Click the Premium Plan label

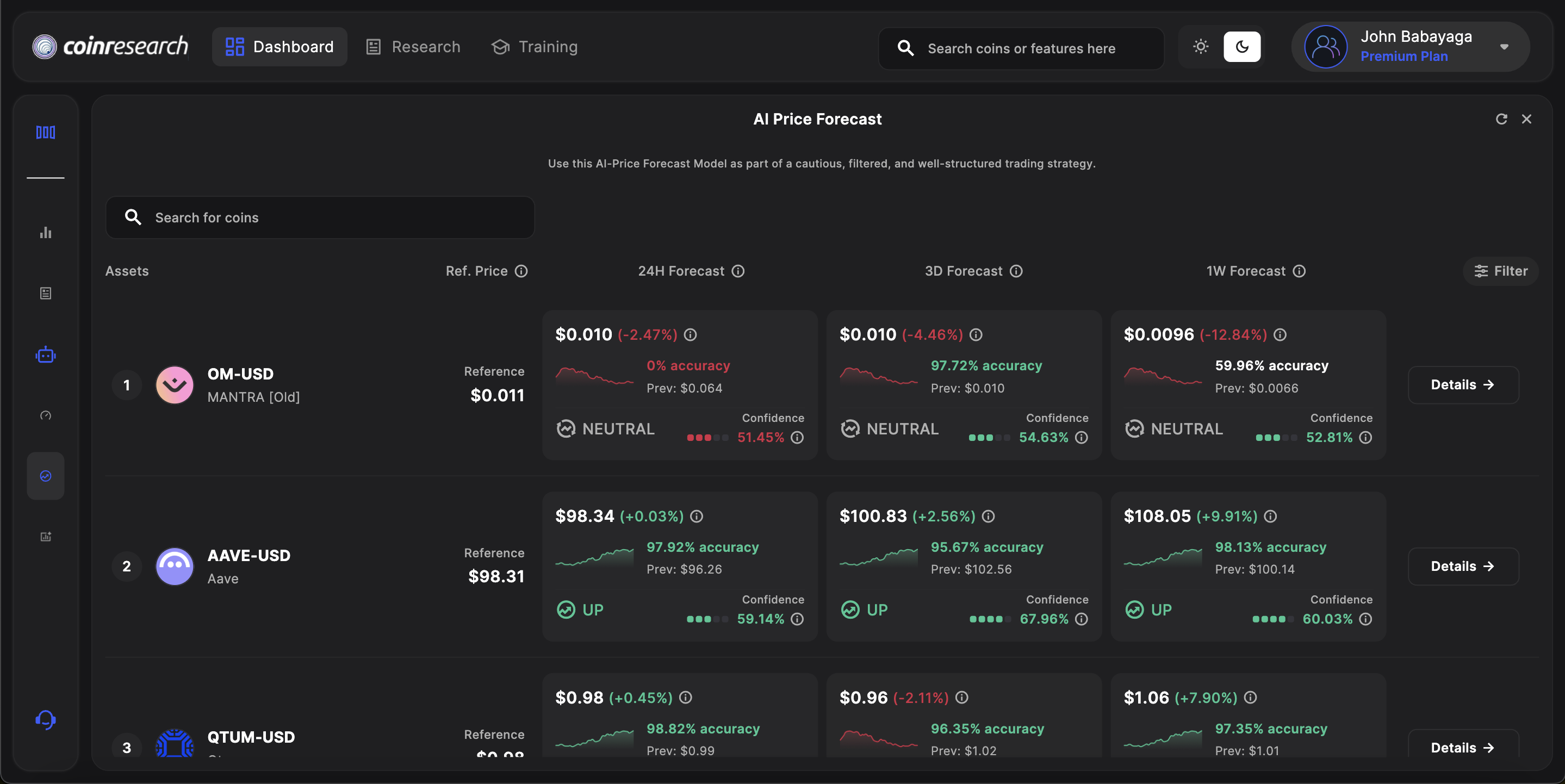[1404, 57]
